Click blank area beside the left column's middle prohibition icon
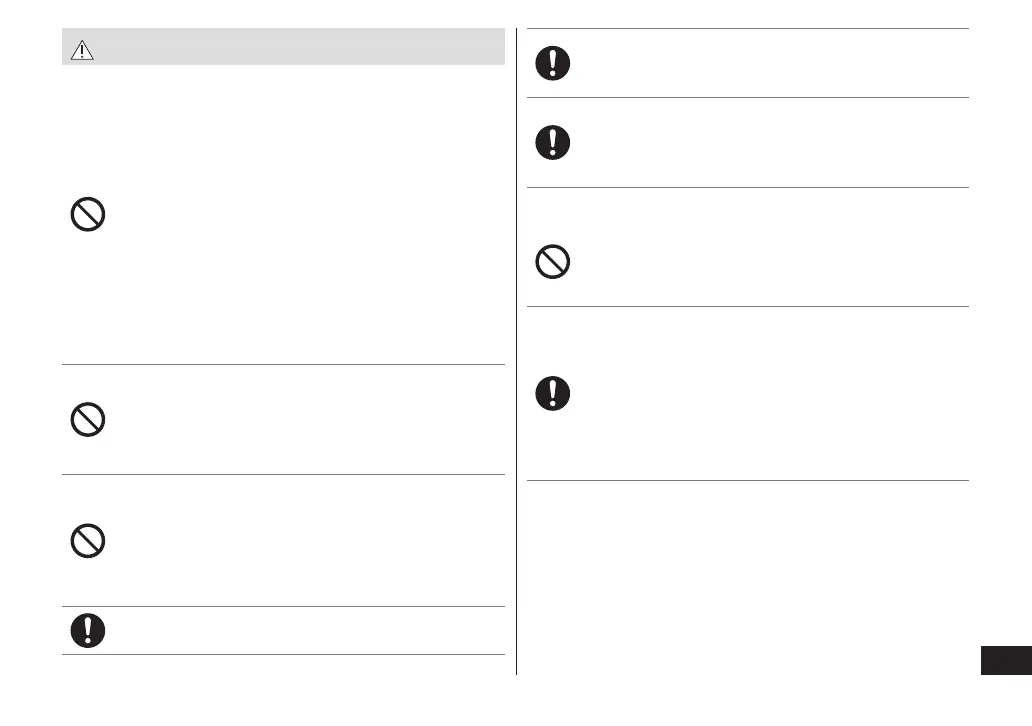Image resolution: width=1032 pixels, height=726 pixels. coord(300,419)
